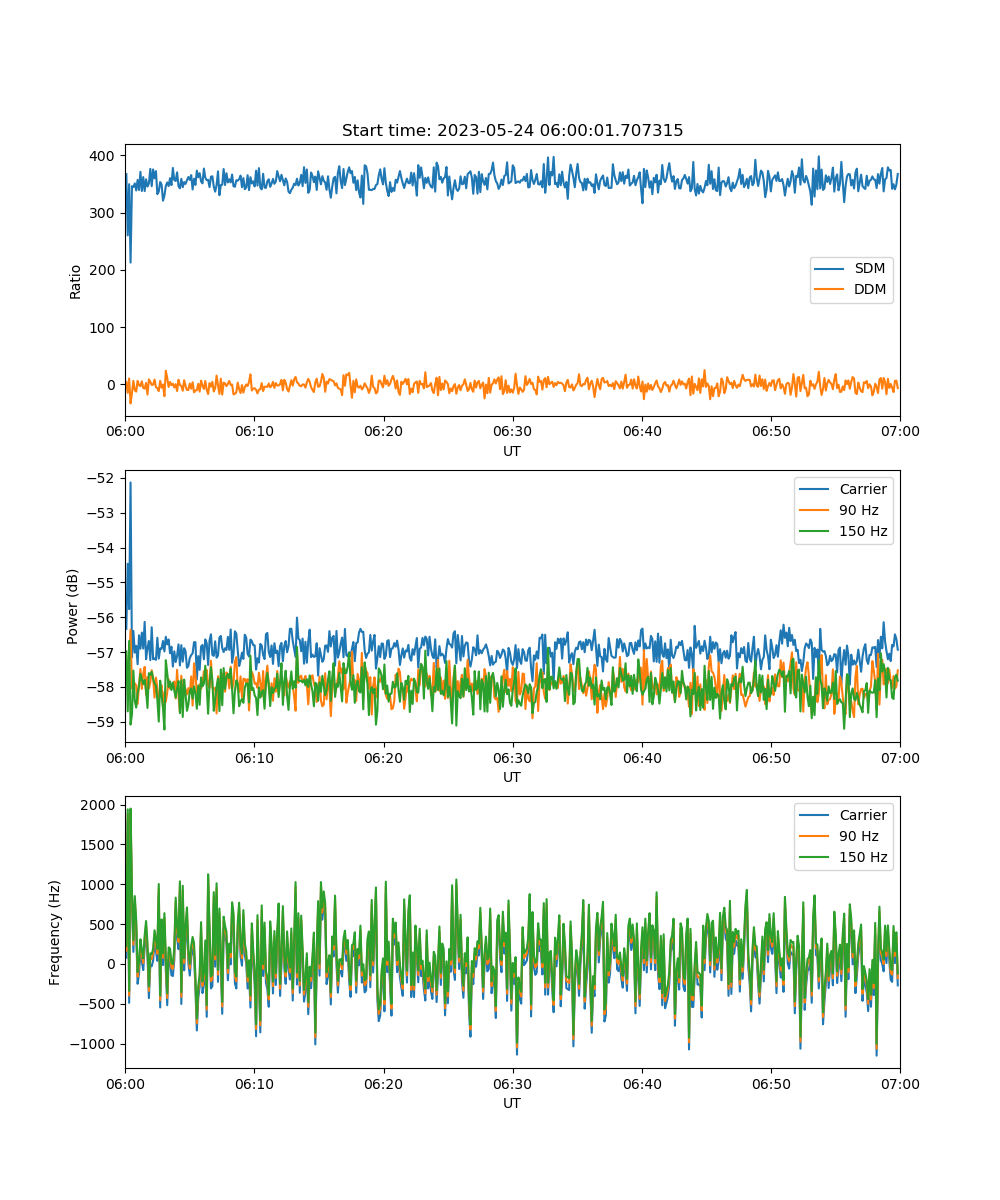Image resolution: width=1000 pixels, height=1200 pixels.
Task: Click the SDM label in the Ratio legend
Action: pos(869,269)
